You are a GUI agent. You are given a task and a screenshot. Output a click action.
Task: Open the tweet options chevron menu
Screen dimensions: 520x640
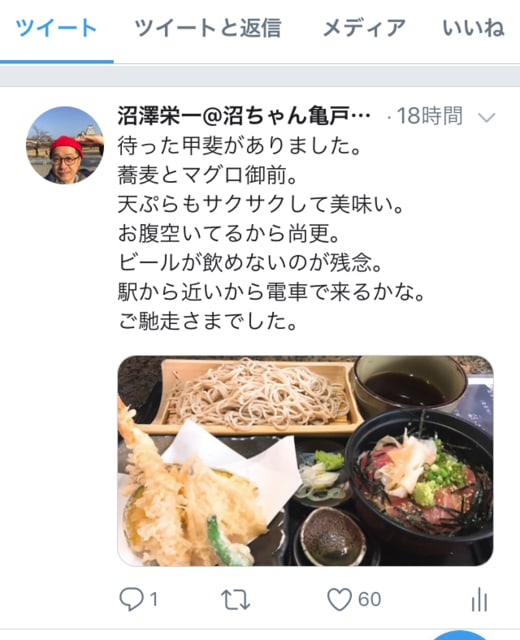click(x=487, y=118)
